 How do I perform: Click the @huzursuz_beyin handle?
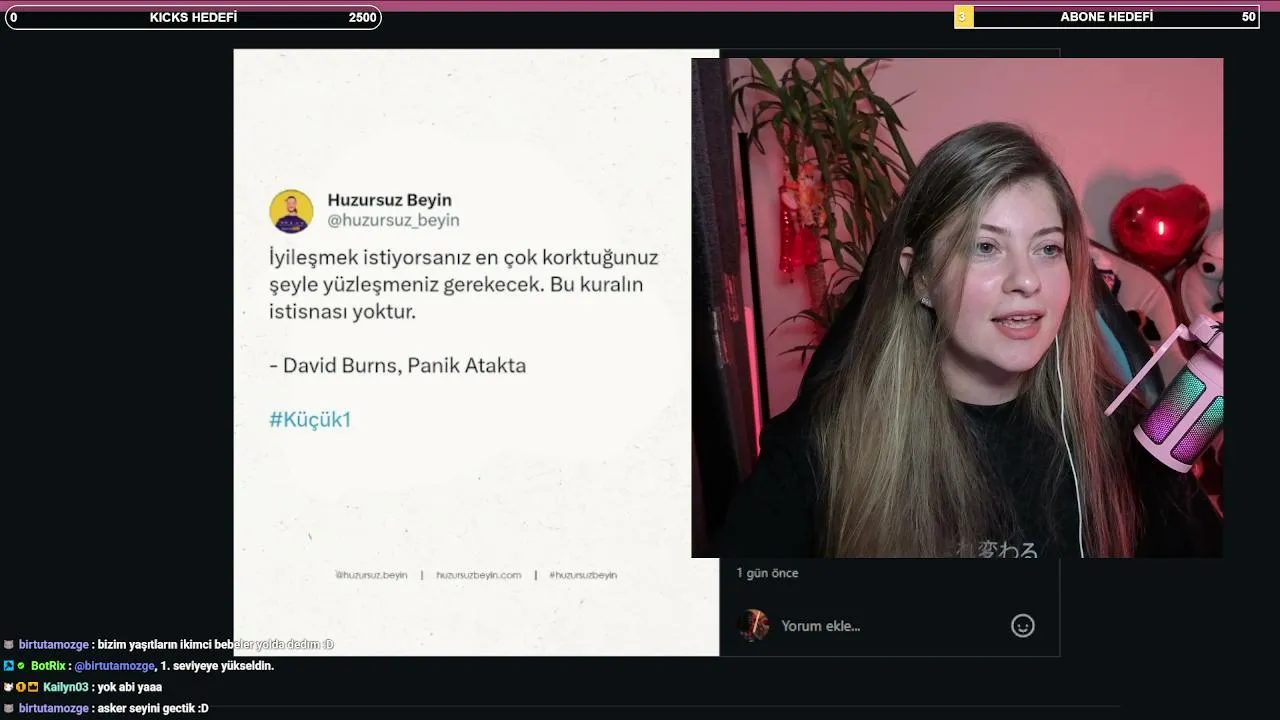[393, 220]
